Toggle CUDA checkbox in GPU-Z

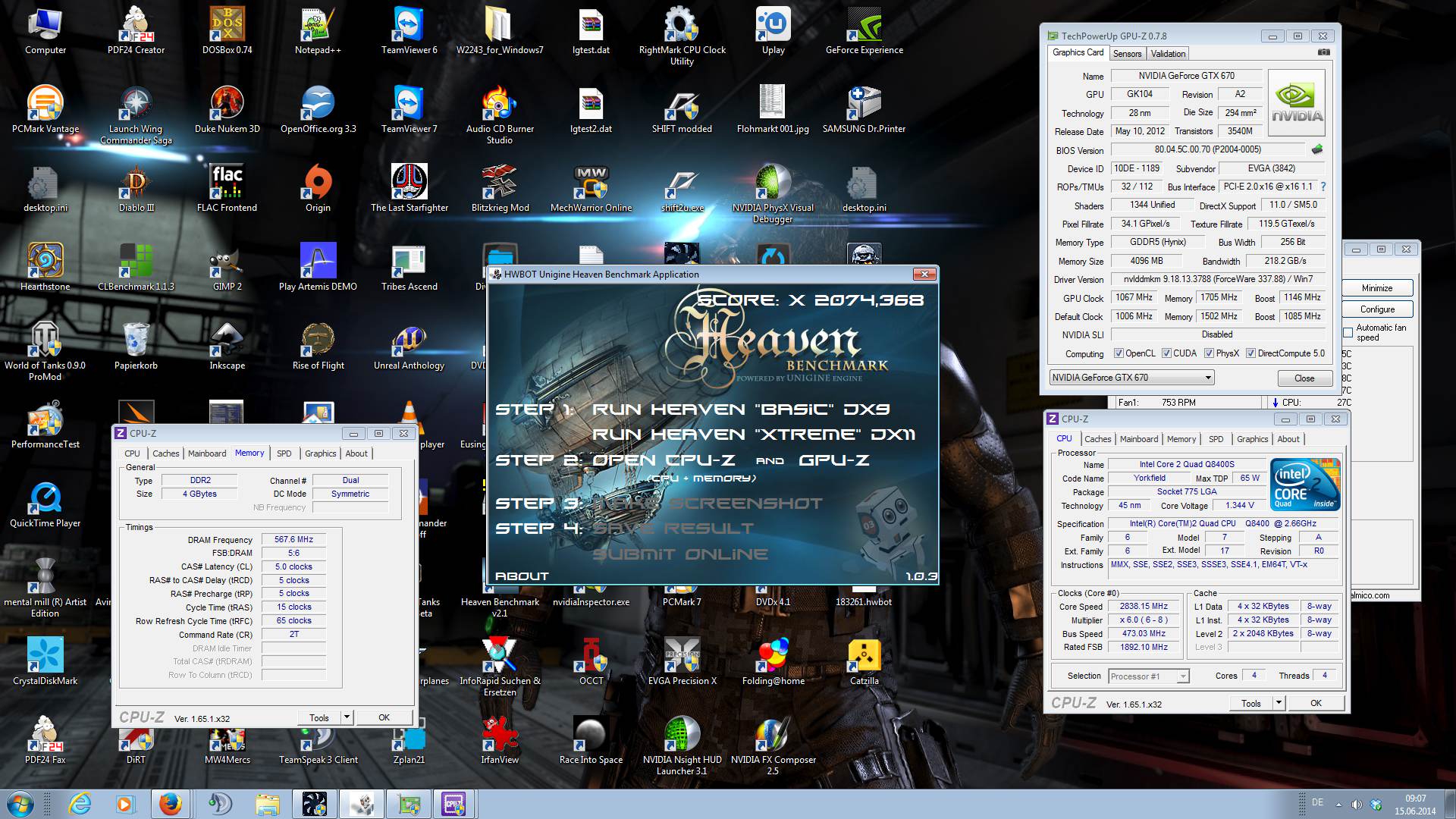pos(1166,353)
